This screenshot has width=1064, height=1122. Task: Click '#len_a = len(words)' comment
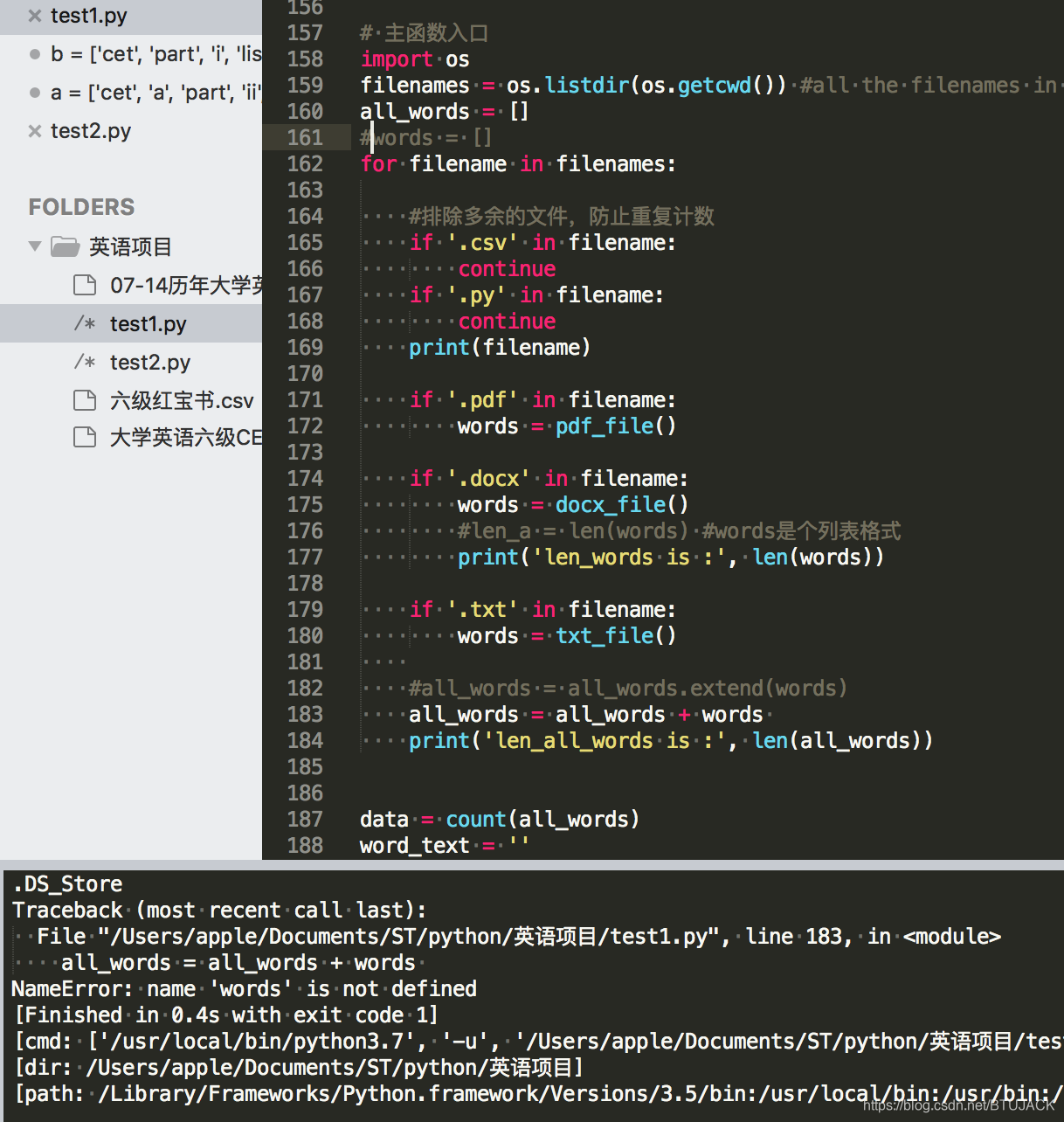(x=573, y=530)
